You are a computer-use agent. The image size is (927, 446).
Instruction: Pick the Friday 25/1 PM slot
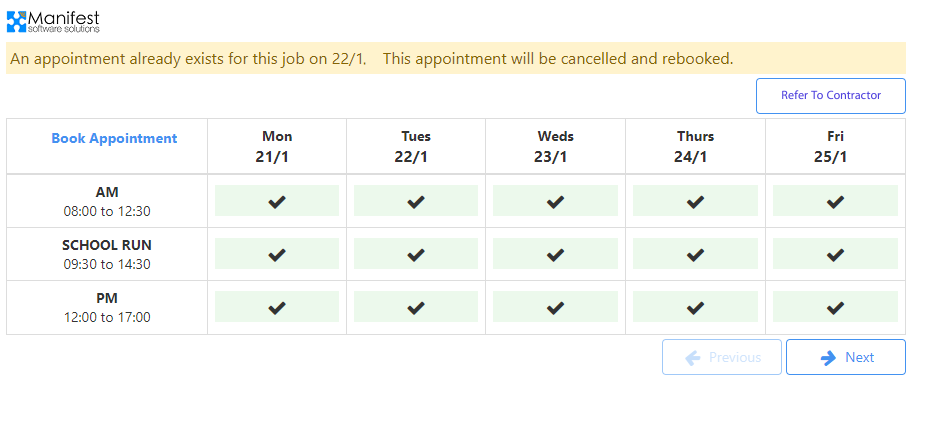[835, 307]
